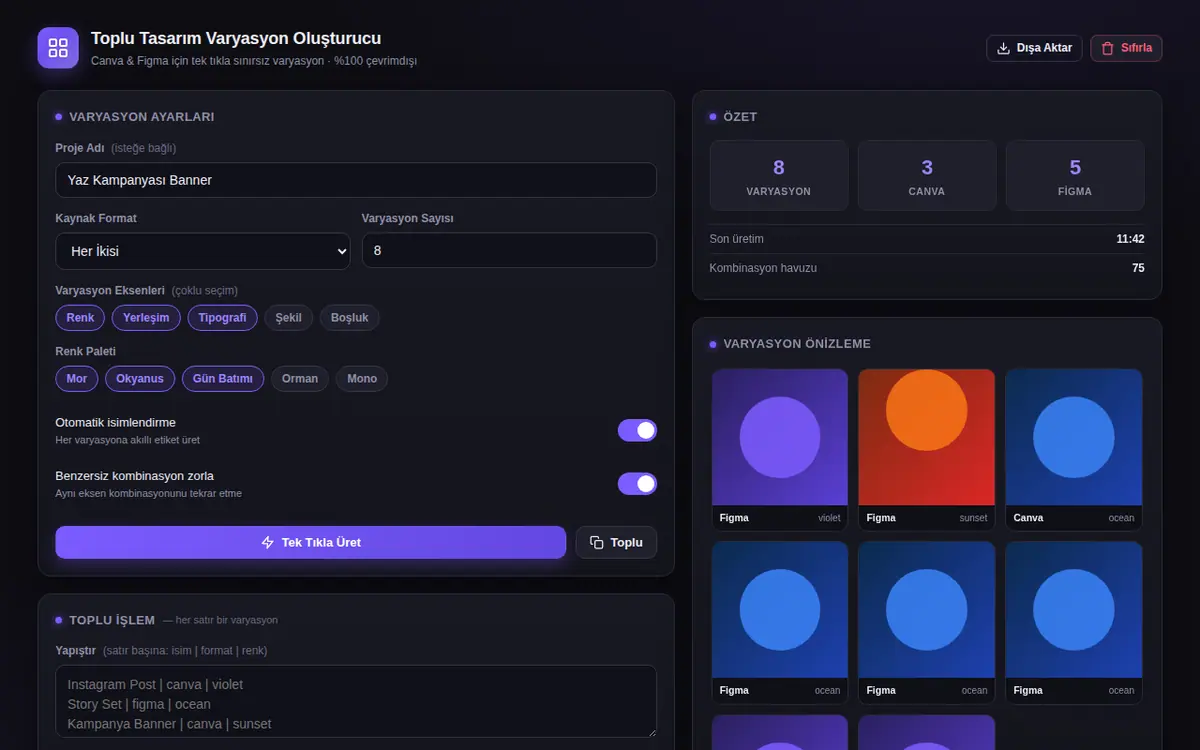The height and width of the screenshot is (750, 1200).
Task: Click the Toplu Tasarım Varyasyon Oluşturucu title
Action: click(236, 39)
